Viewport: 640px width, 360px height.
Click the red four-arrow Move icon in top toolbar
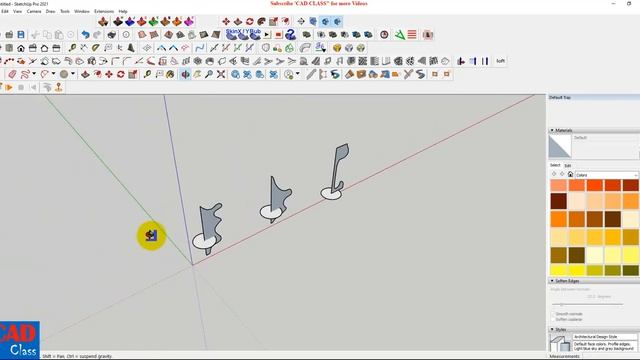pos(226,22)
